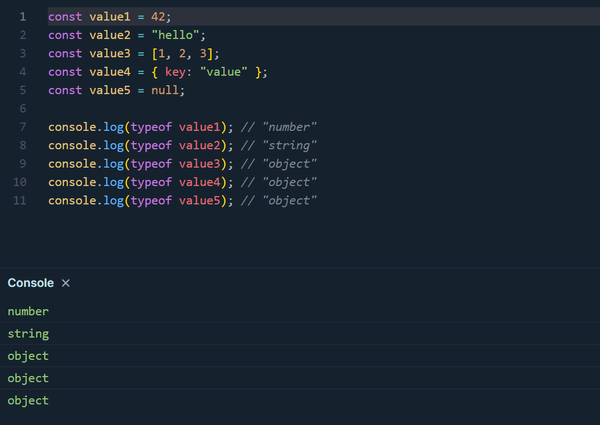Click the // "string" comment
The image size is (600, 425).
[279, 145]
